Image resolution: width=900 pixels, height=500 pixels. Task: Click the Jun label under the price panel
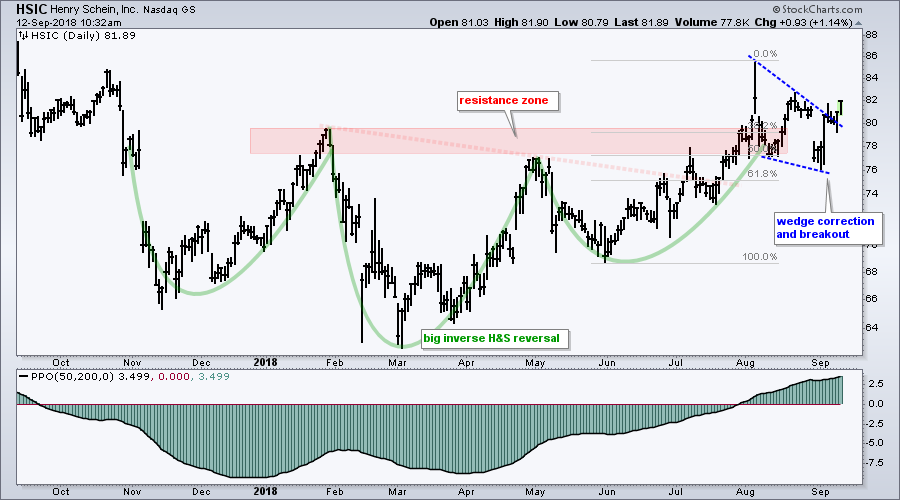click(607, 363)
